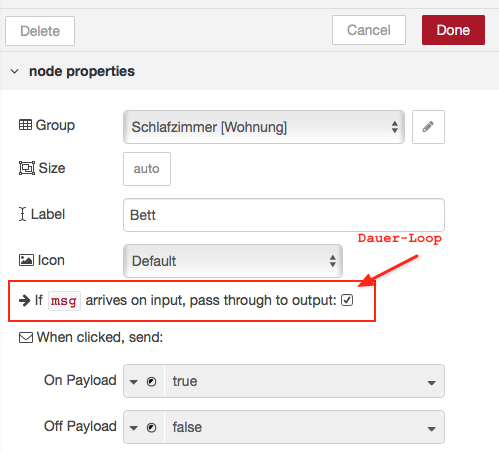Open the Icon dropdown set to Default
Screen dimensions: 499x453
point(233,261)
